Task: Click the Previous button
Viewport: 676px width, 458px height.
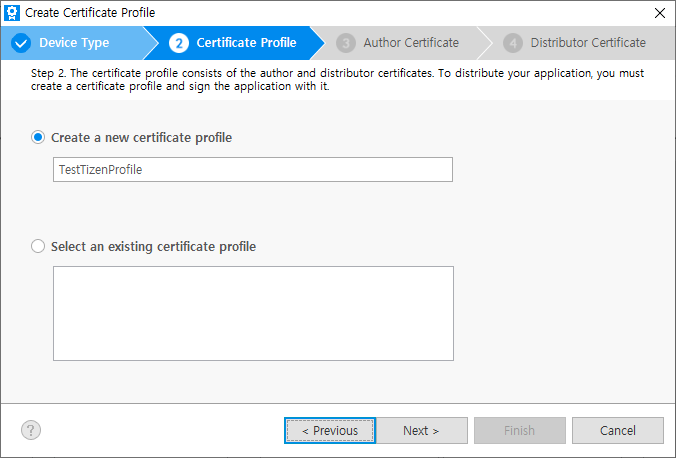Action: [x=330, y=430]
